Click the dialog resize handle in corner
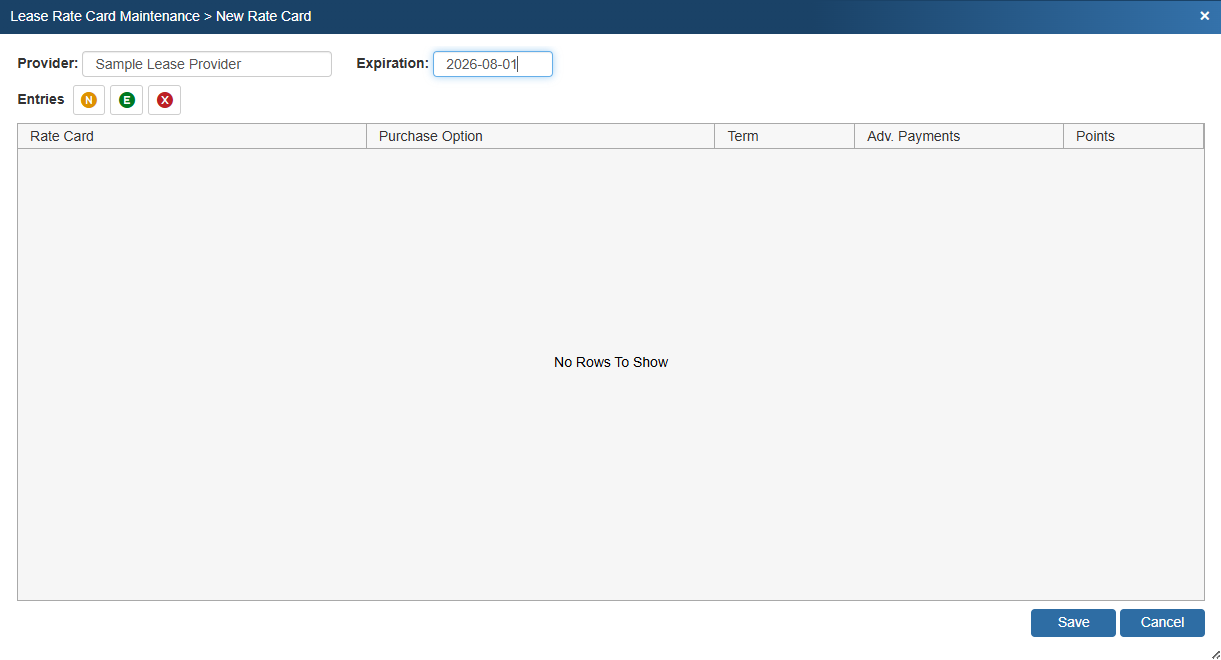Screen dimensions: 1221x660 [x=1214, y=653]
